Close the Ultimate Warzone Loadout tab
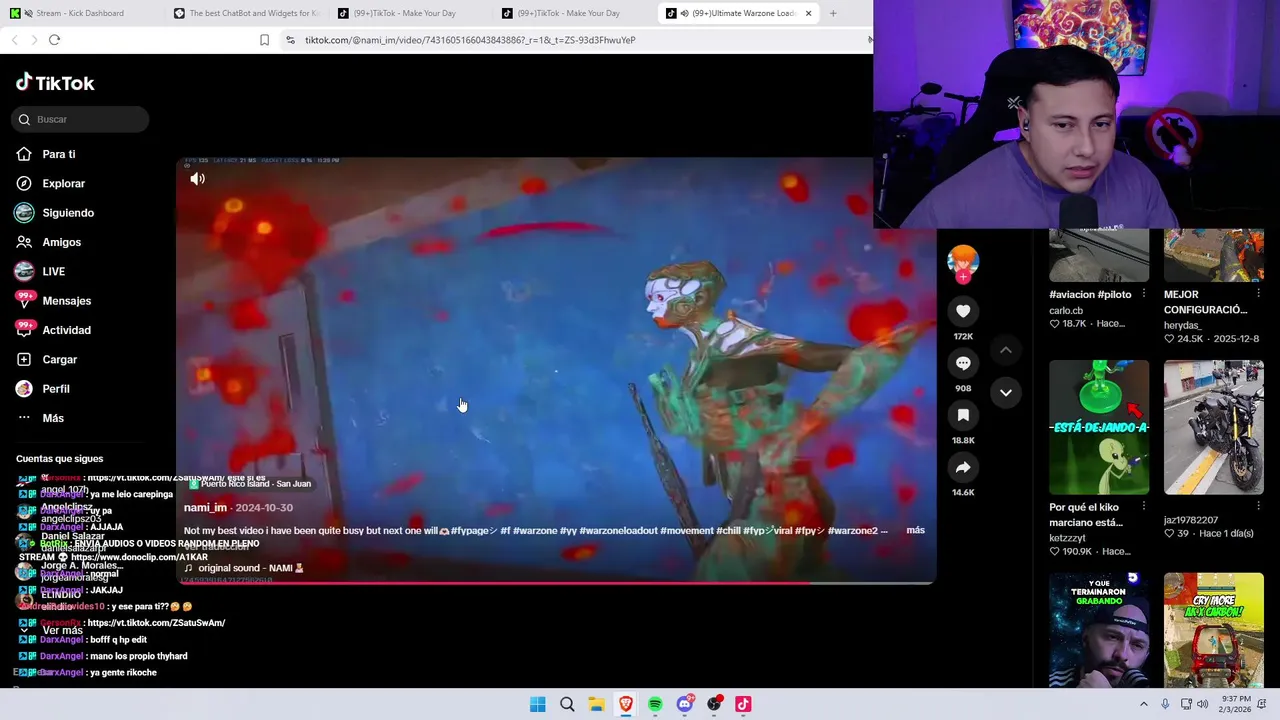This screenshot has width=1280, height=720. 808,13
